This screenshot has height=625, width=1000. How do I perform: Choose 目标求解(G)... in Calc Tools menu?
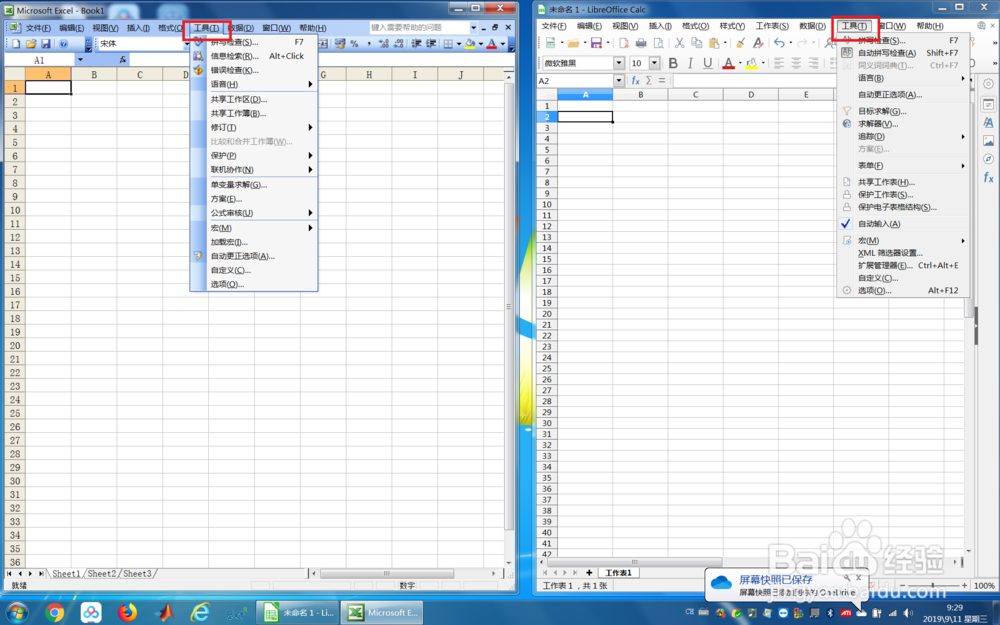click(x=903, y=111)
